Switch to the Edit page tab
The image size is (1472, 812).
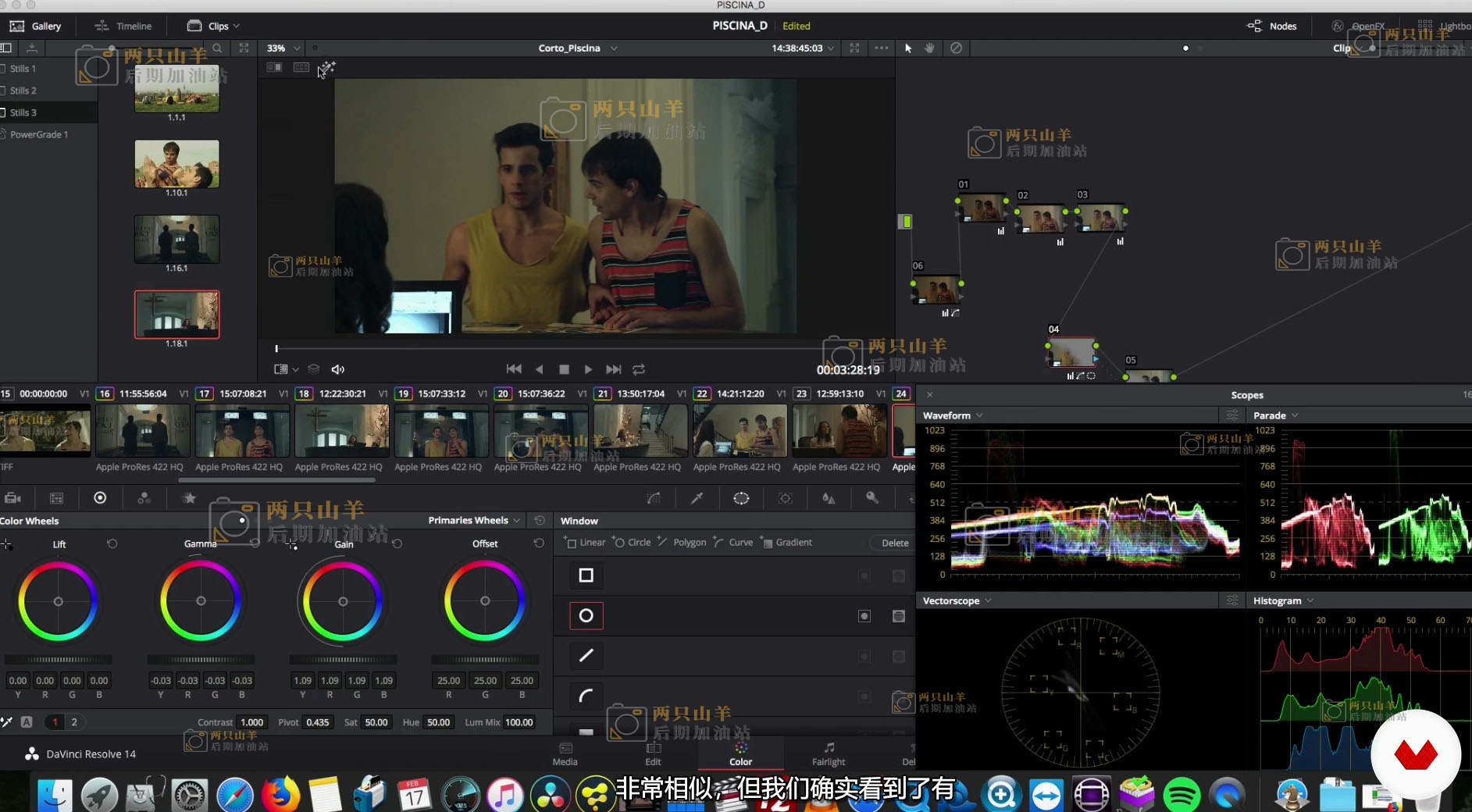pyautogui.click(x=653, y=754)
